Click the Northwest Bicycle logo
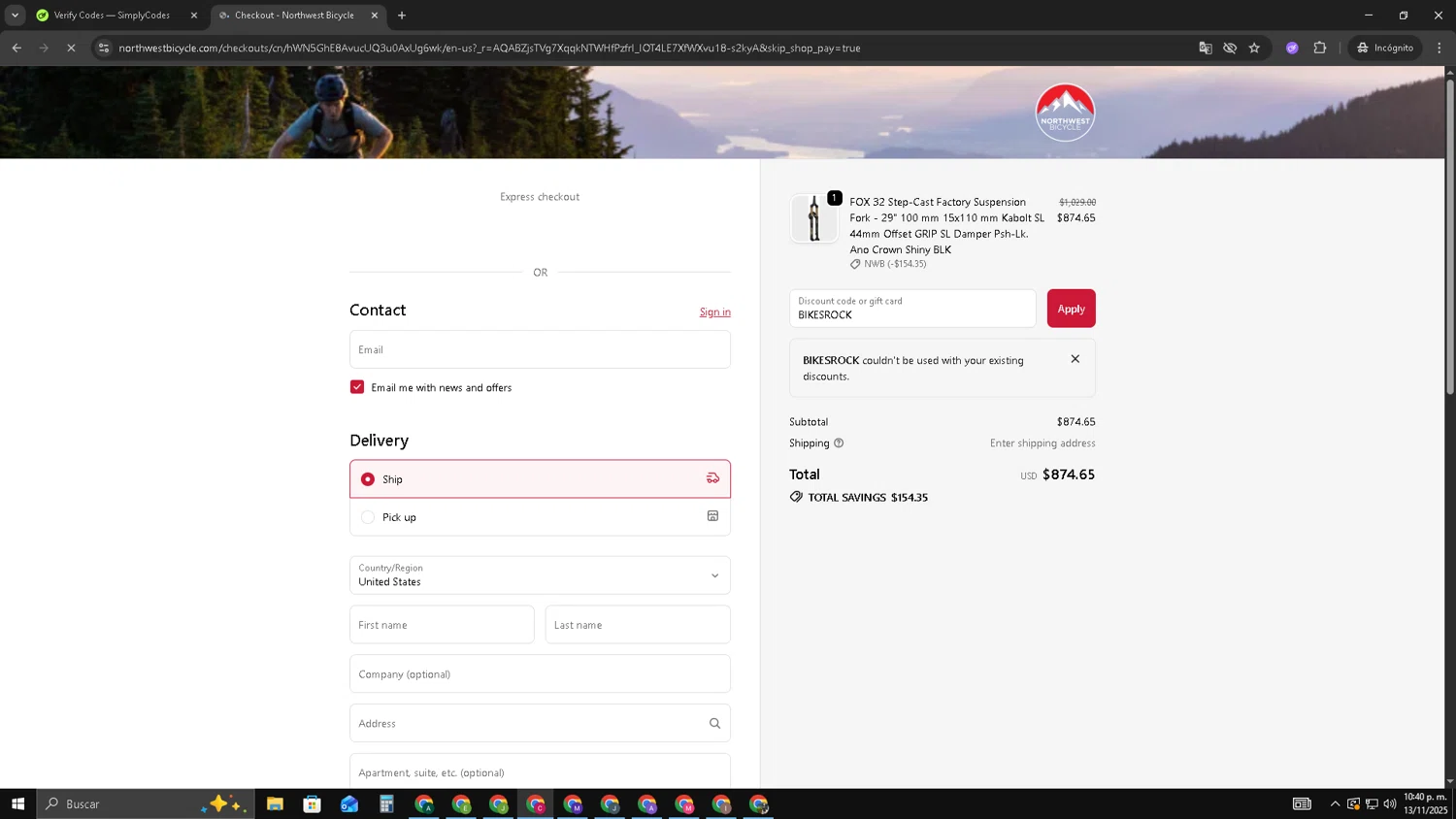This screenshot has width=1456, height=819. coord(1065,113)
